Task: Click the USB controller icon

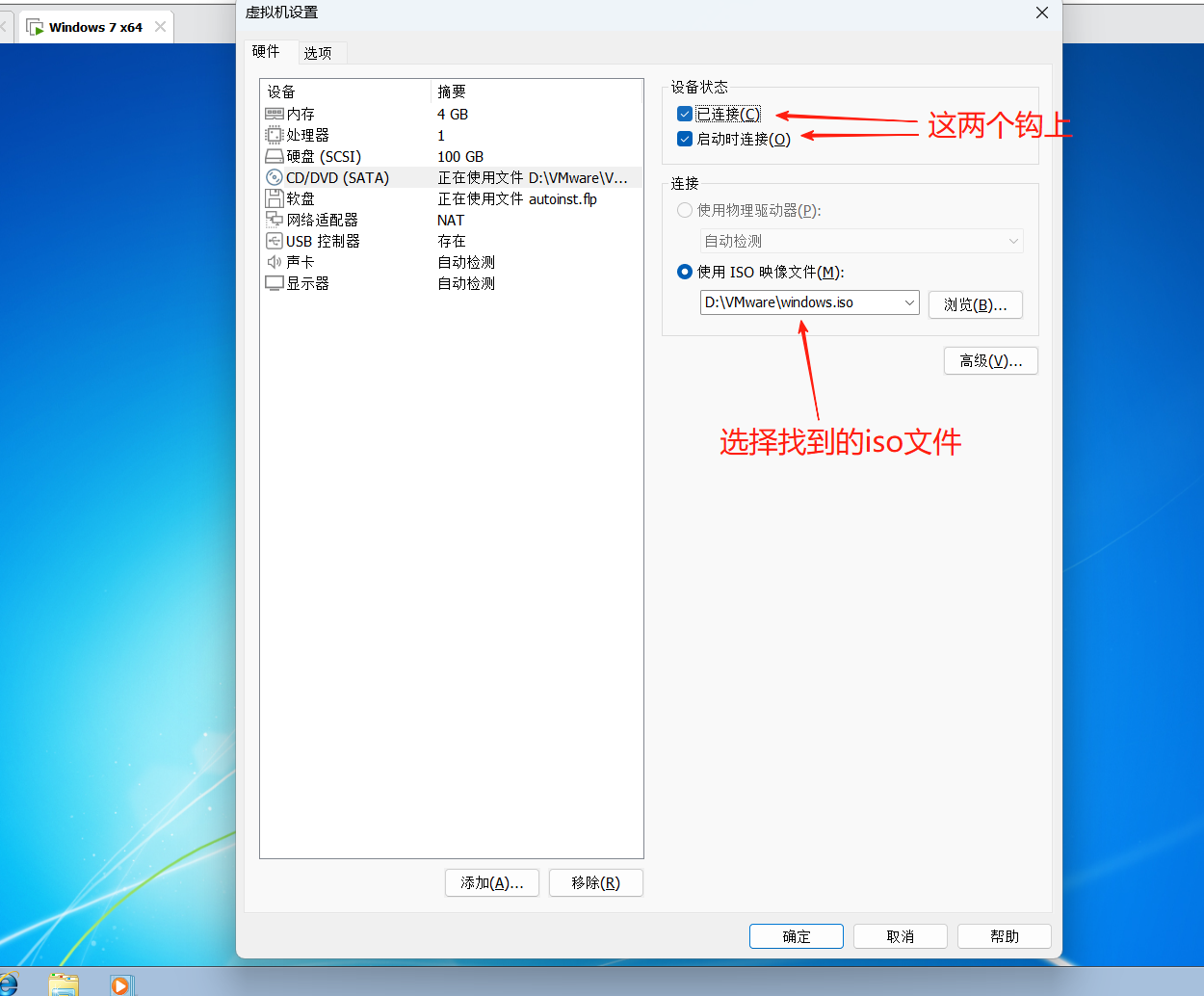Action: (275, 241)
